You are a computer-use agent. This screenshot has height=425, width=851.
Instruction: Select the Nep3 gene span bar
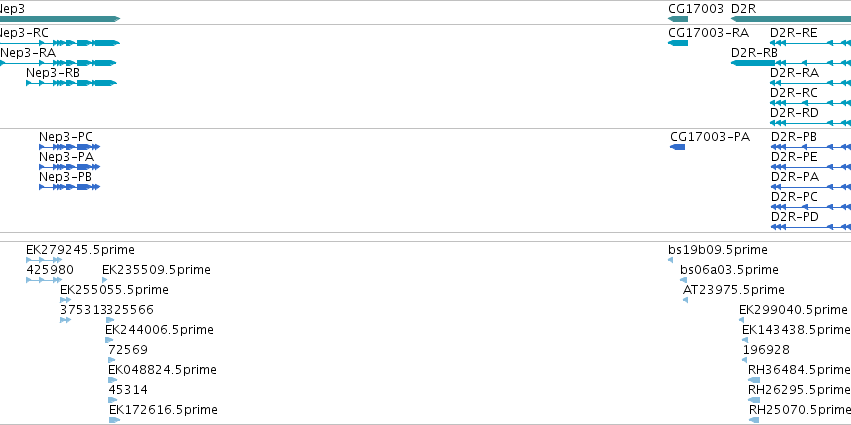point(60,19)
